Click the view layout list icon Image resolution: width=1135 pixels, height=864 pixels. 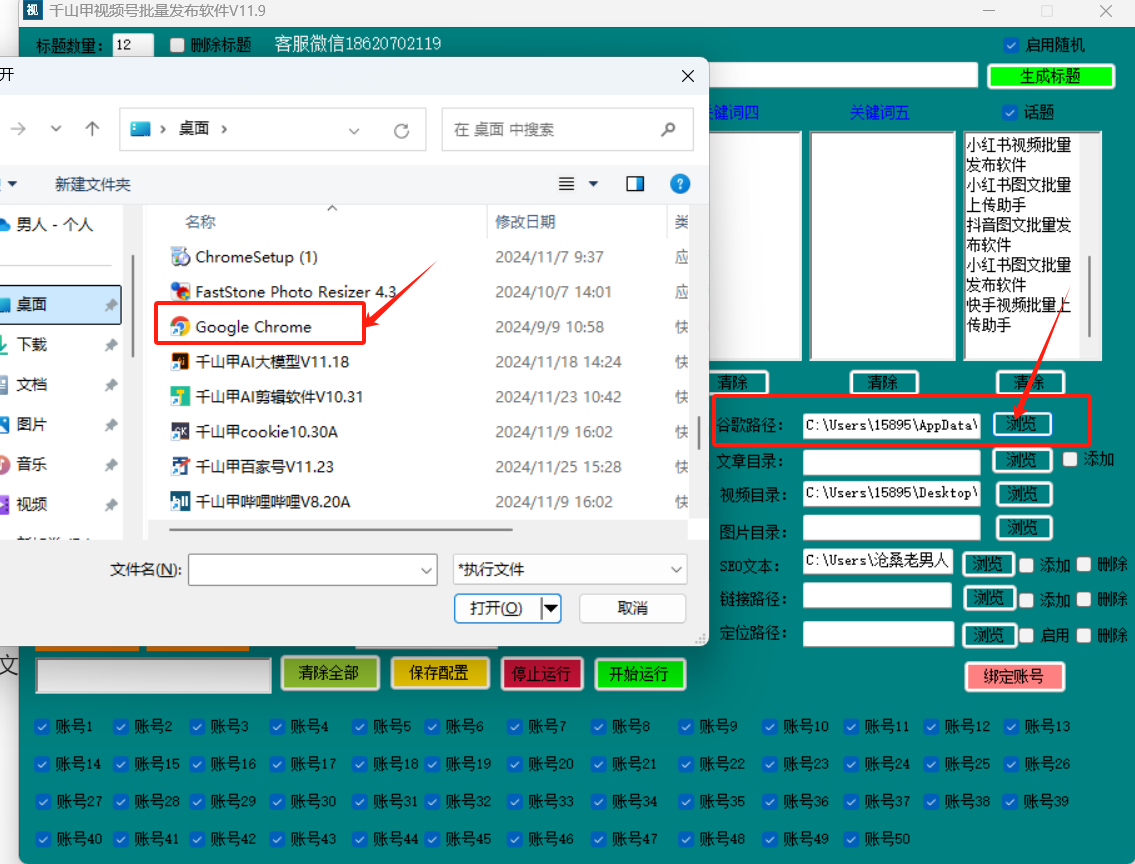pos(566,184)
